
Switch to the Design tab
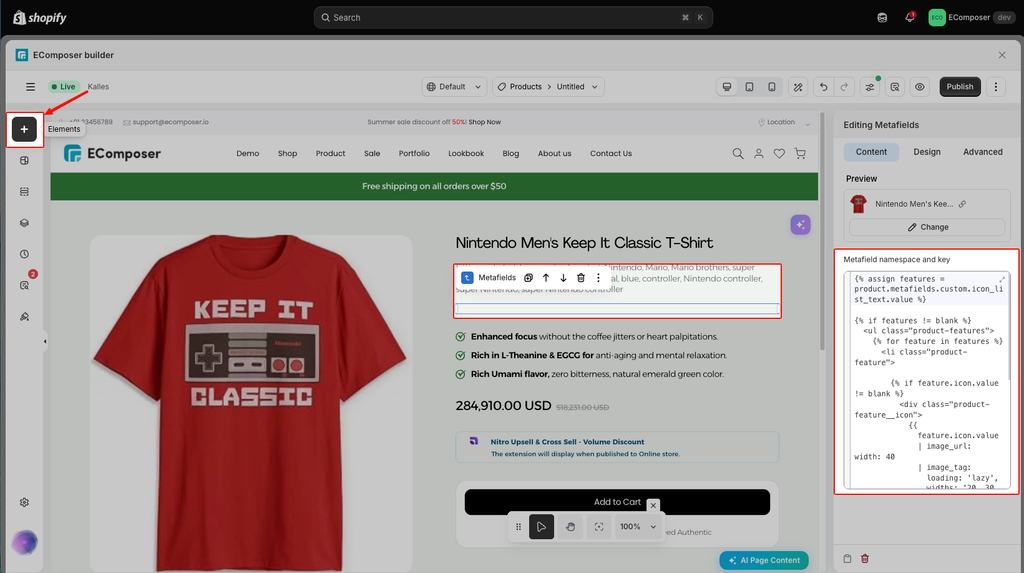pyautogui.click(x=927, y=152)
